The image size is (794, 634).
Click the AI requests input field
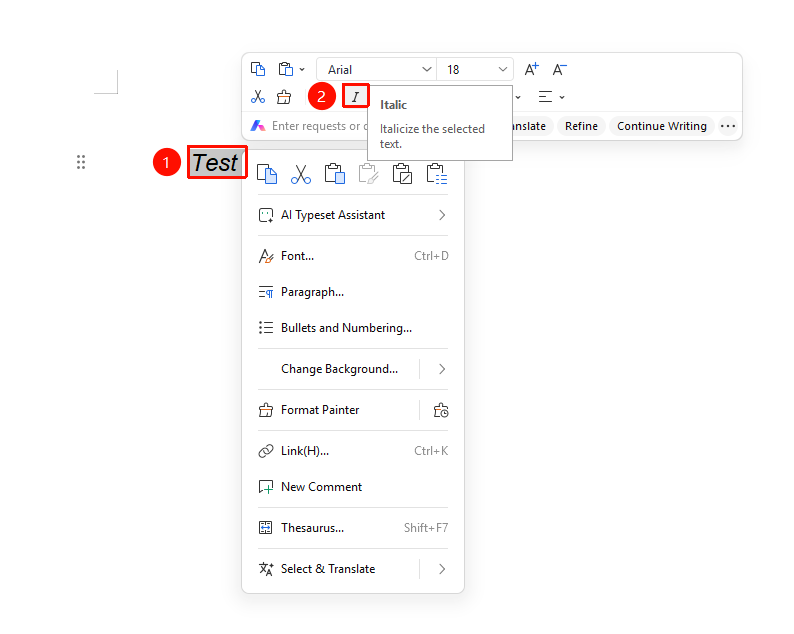coord(319,126)
